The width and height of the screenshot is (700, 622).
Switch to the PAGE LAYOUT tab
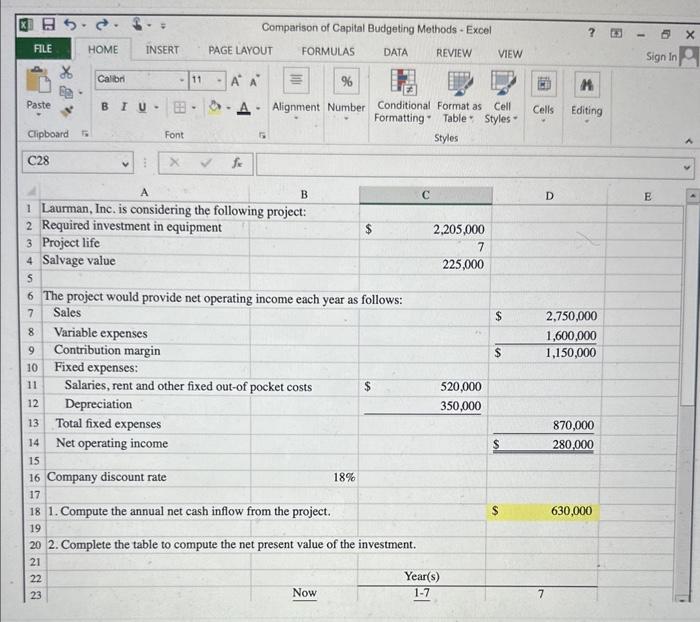(240, 51)
